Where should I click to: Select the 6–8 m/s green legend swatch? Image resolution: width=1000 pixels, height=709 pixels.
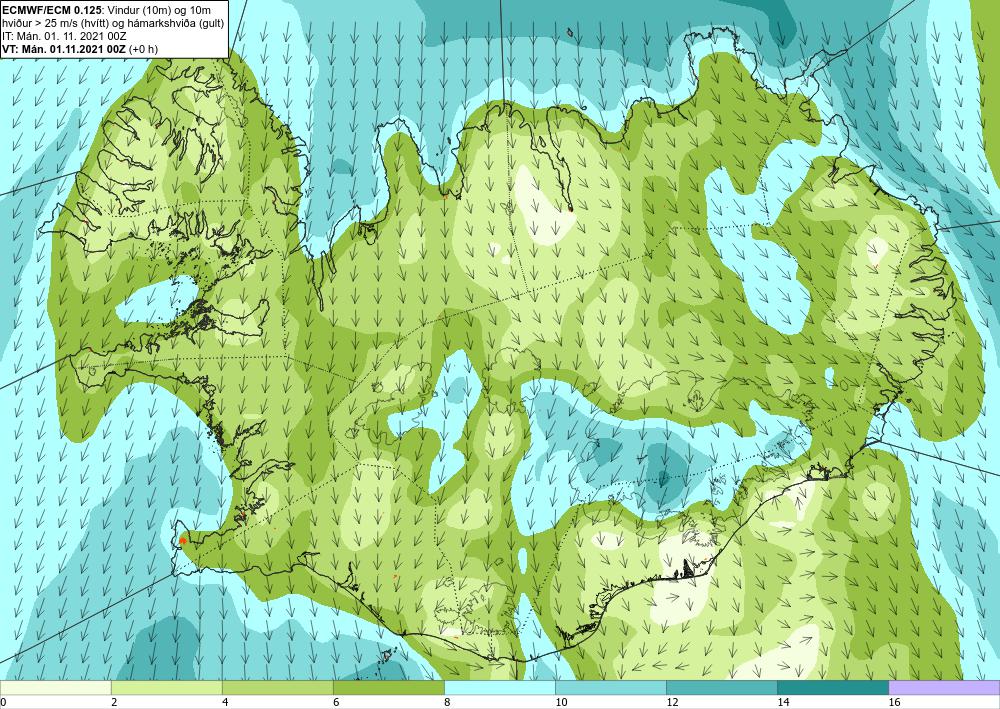click(389, 688)
